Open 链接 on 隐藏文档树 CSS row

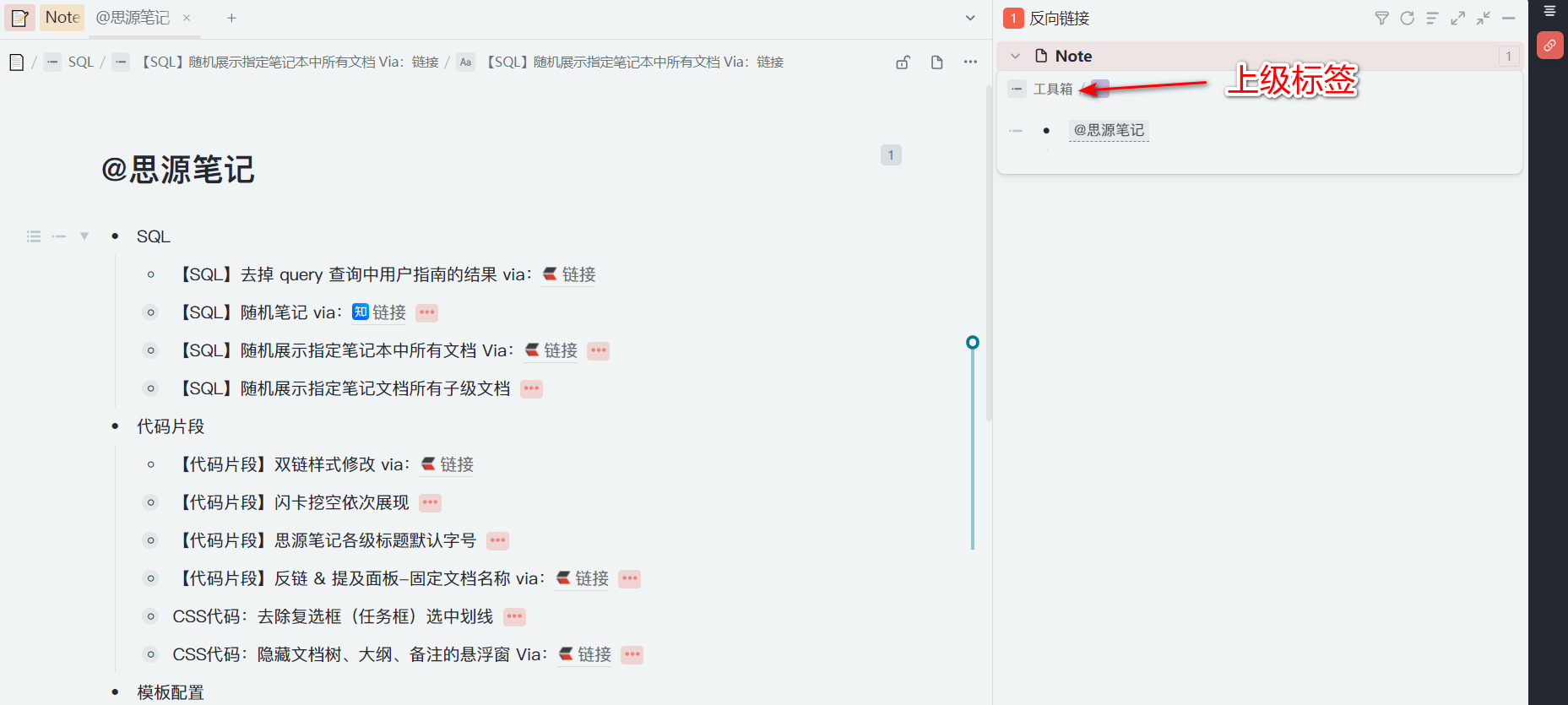[x=584, y=655]
